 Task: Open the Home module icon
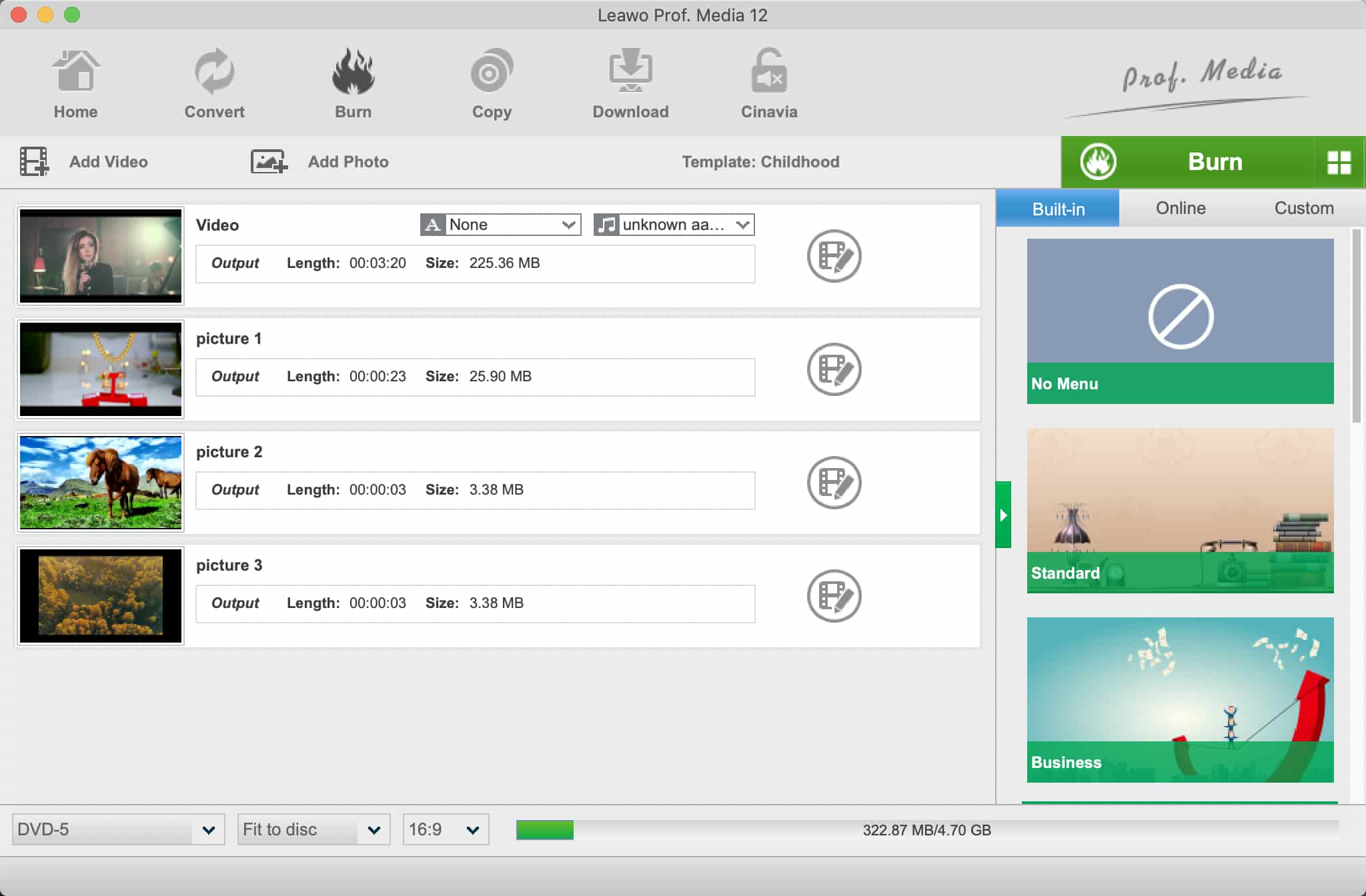pyautogui.click(x=75, y=71)
